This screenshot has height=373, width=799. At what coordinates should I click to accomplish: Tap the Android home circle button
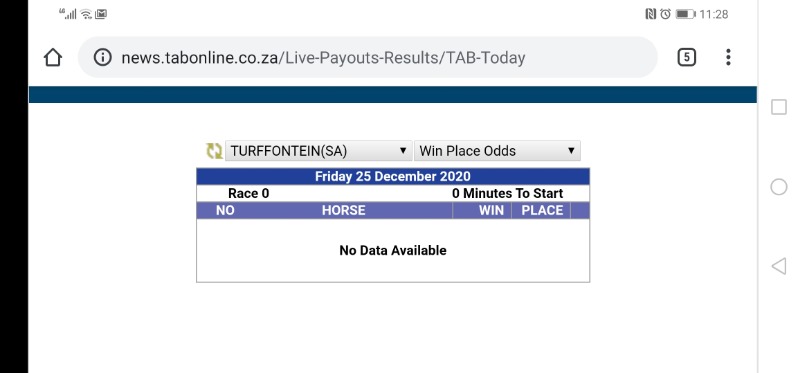pos(779,187)
